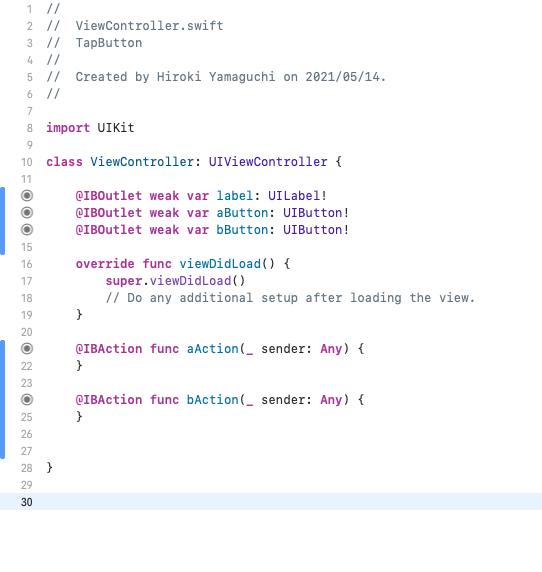The image size is (542, 572).
Task: Click 'Any' type in bAction signature
Action: 331,400
